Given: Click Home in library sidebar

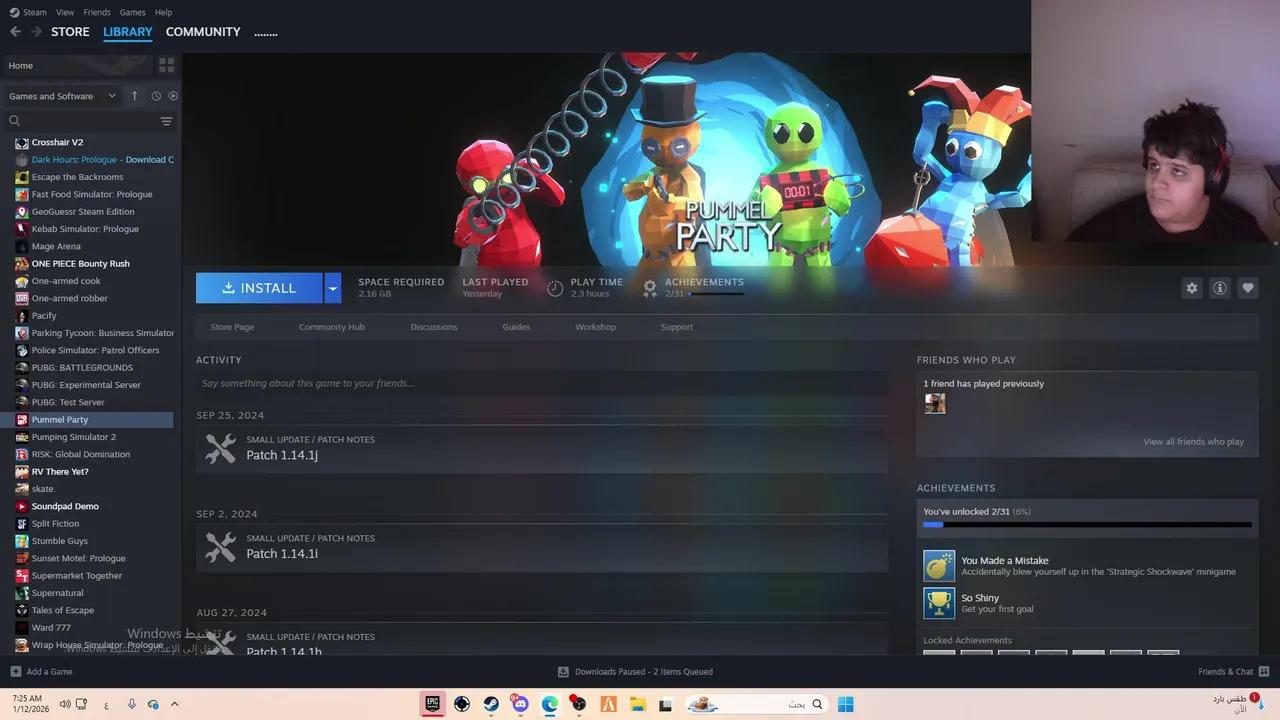Looking at the screenshot, I should pyautogui.click(x=76, y=65).
